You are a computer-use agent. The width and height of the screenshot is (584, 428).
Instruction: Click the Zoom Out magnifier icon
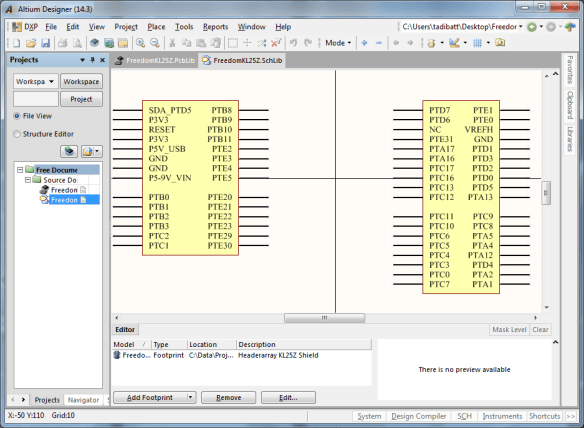[x=155, y=43]
